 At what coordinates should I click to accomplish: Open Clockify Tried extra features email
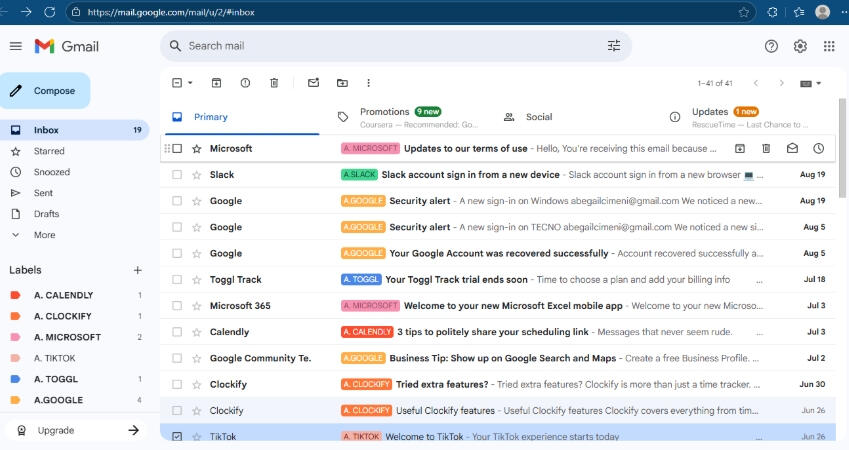[x=498, y=384]
